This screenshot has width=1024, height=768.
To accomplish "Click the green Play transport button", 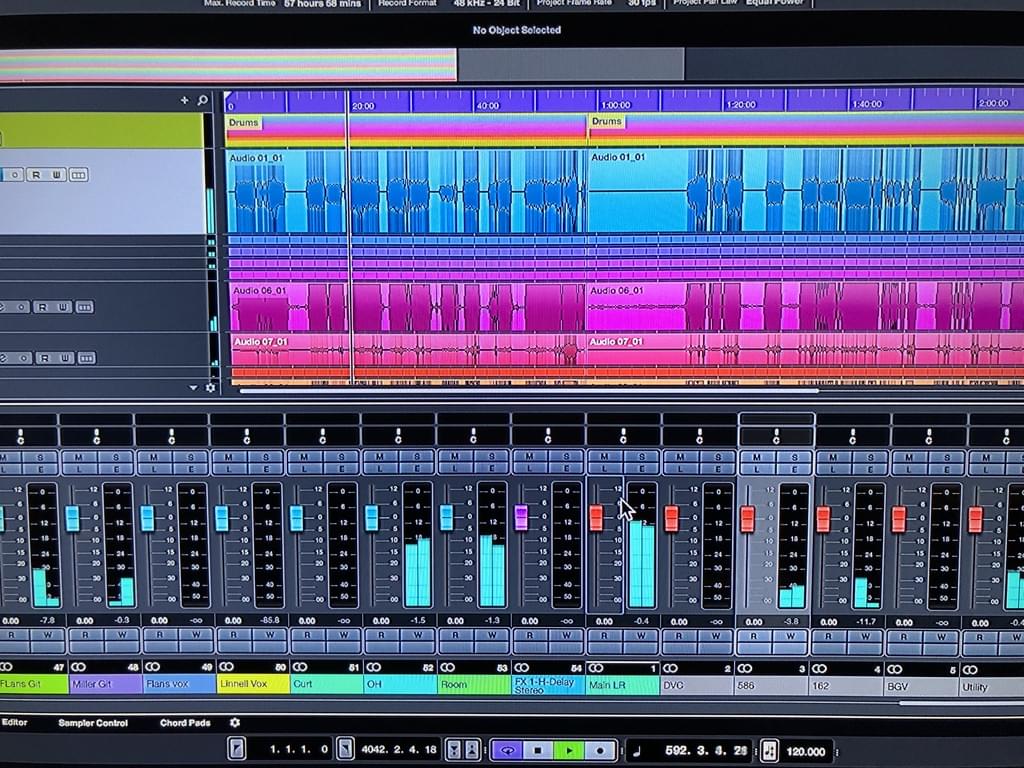I will click(x=569, y=750).
